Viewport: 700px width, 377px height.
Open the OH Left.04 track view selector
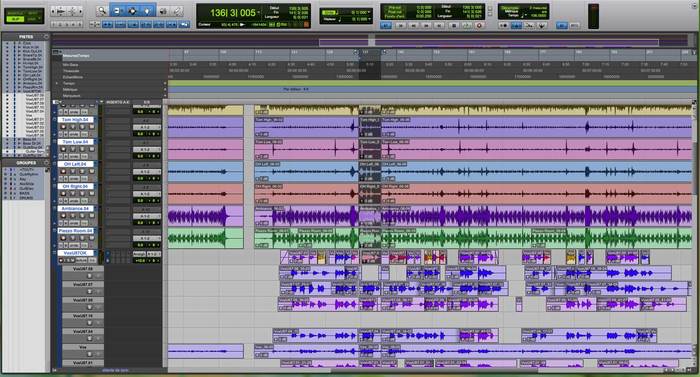click(x=74, y=178)
